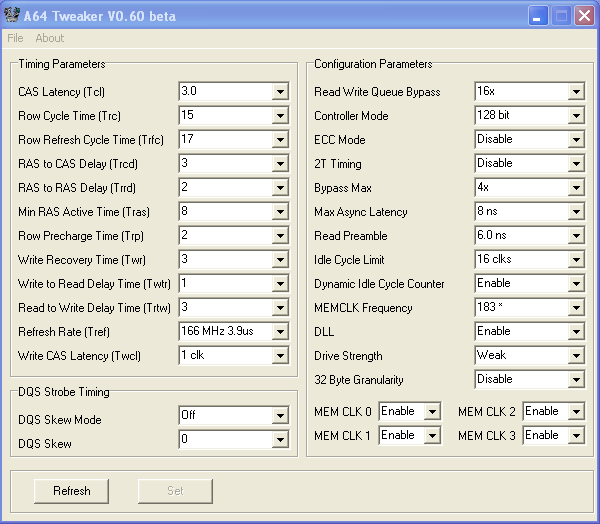Viewport: 600px width, 524px height.
Task: Click the Refresh button
Action: click(x=71, y=491)
